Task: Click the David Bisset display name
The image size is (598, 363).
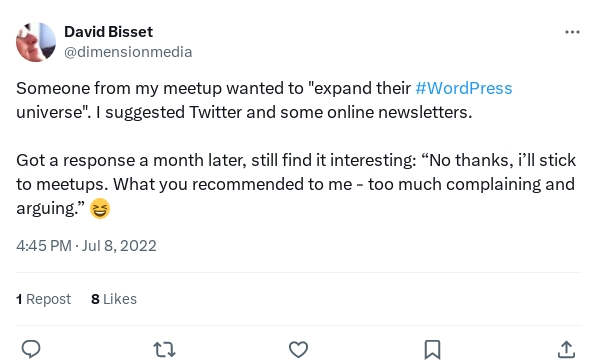Action: pyautogui.click(x=108, y=32)
